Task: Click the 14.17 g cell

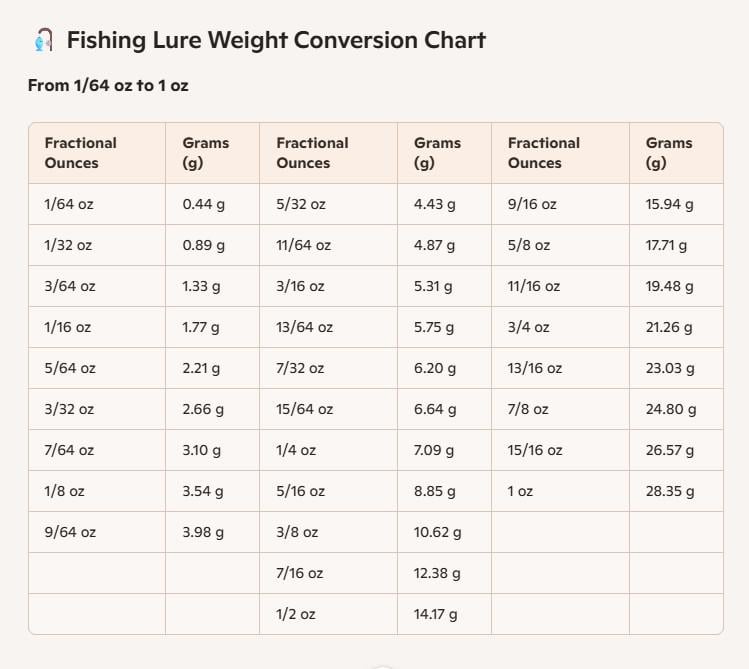Action: point(437,614)
